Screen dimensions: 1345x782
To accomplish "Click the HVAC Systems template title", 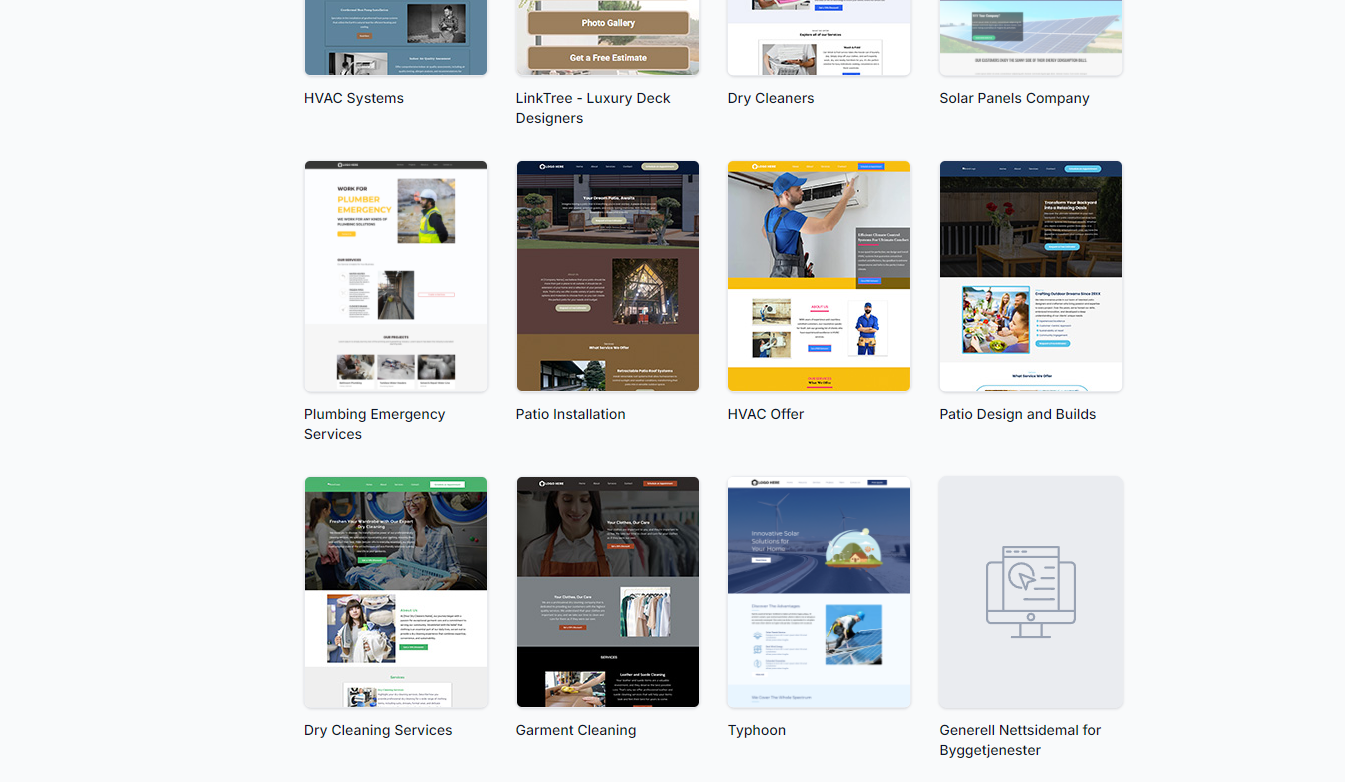I will tap(354, 98).
